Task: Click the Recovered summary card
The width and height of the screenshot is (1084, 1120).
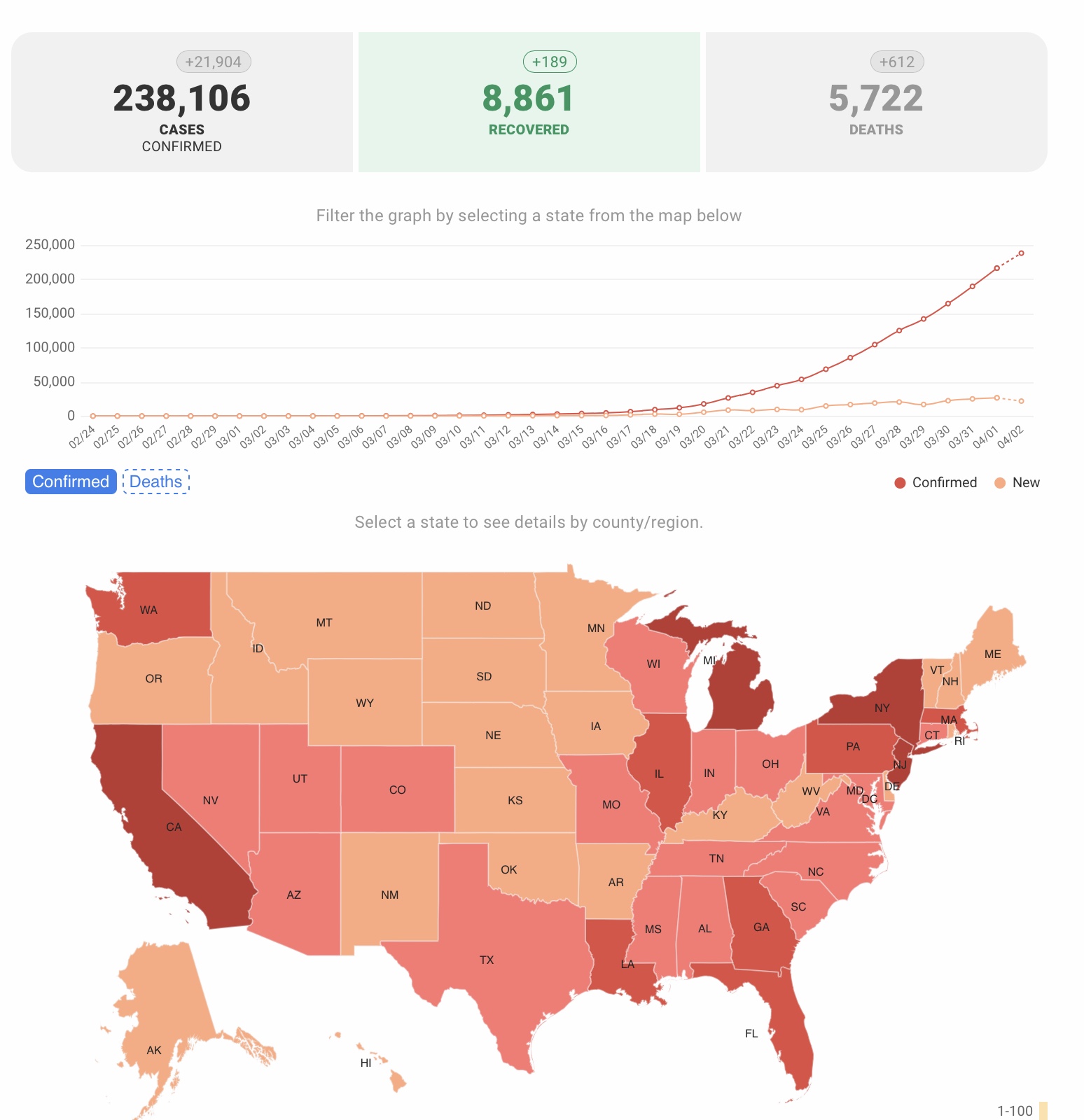Action: click(529, 102)
